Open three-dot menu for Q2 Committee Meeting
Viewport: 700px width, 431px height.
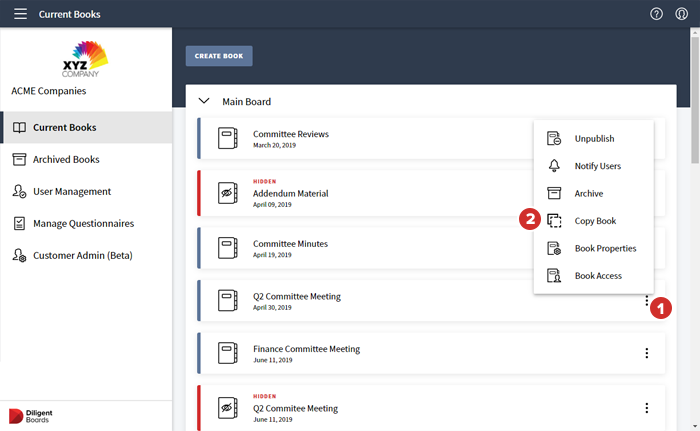tap(647, 301)
